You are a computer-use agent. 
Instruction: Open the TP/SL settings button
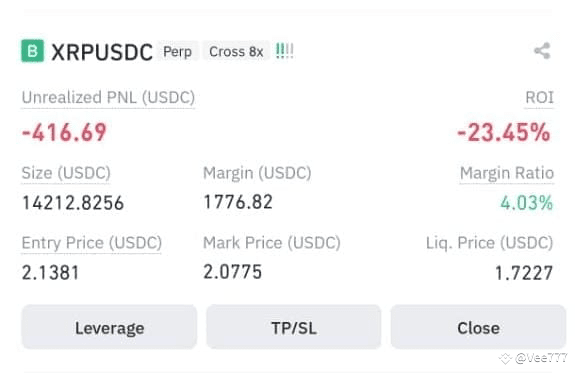[x=294, y=327]
